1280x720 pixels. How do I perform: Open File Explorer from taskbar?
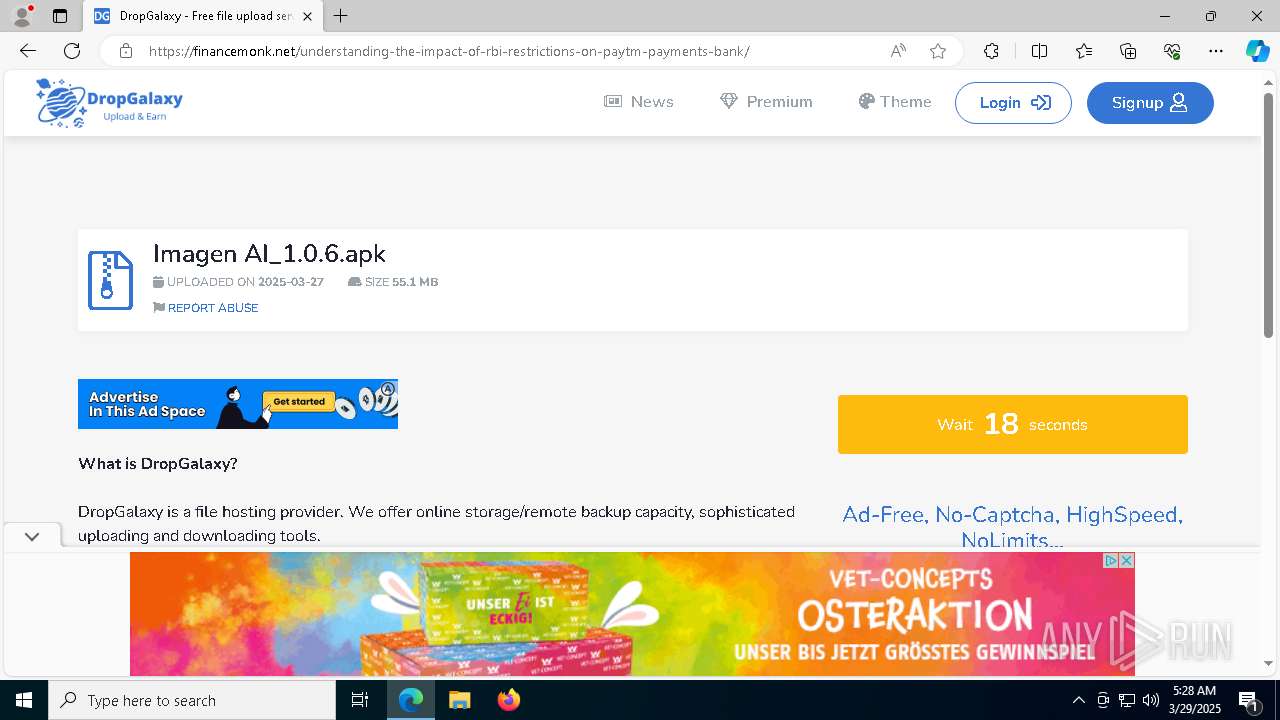tap(459, 700)
